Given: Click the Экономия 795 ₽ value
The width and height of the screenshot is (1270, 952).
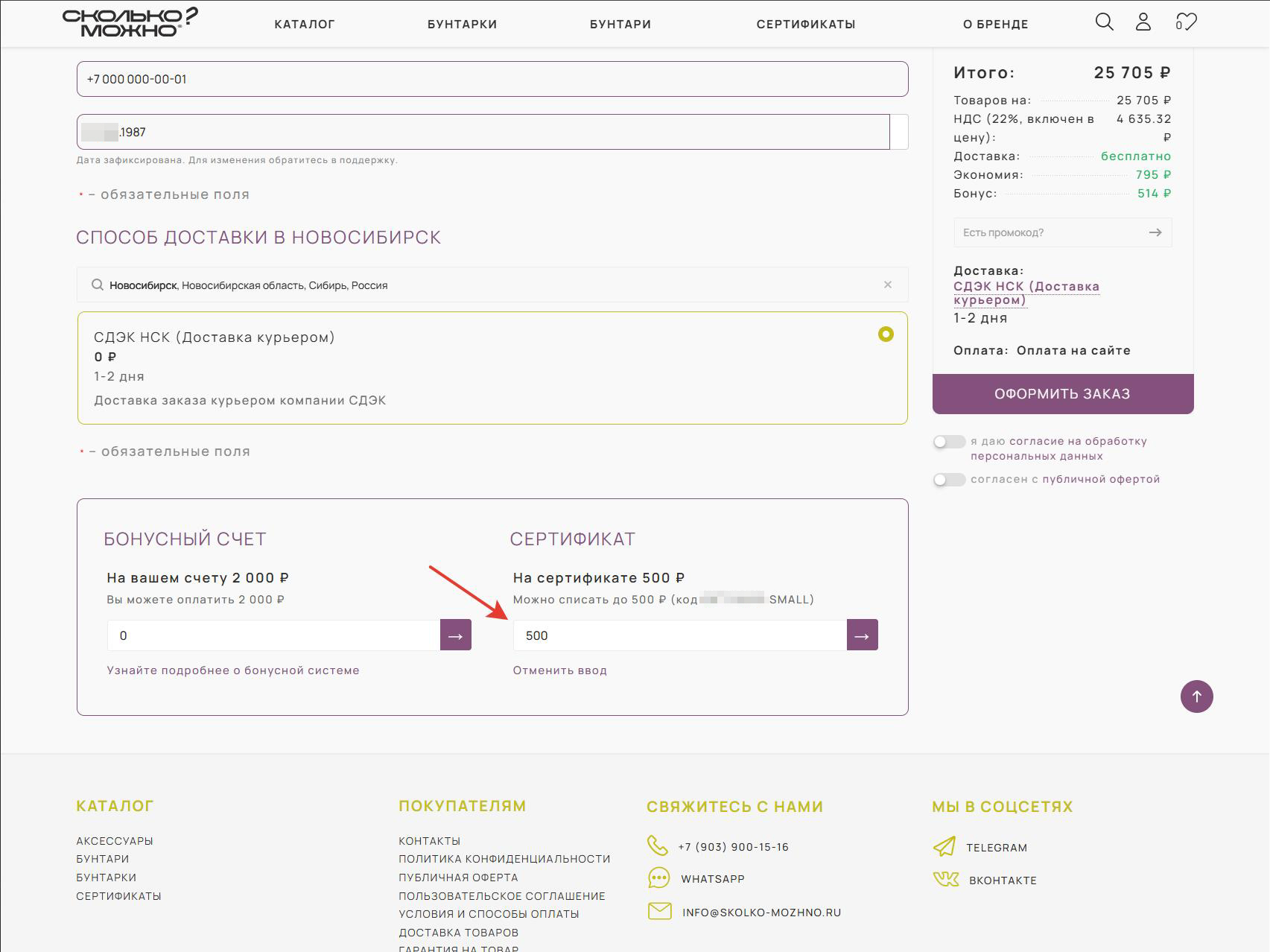Looking at the screenshot, I should pos(1153,174).
